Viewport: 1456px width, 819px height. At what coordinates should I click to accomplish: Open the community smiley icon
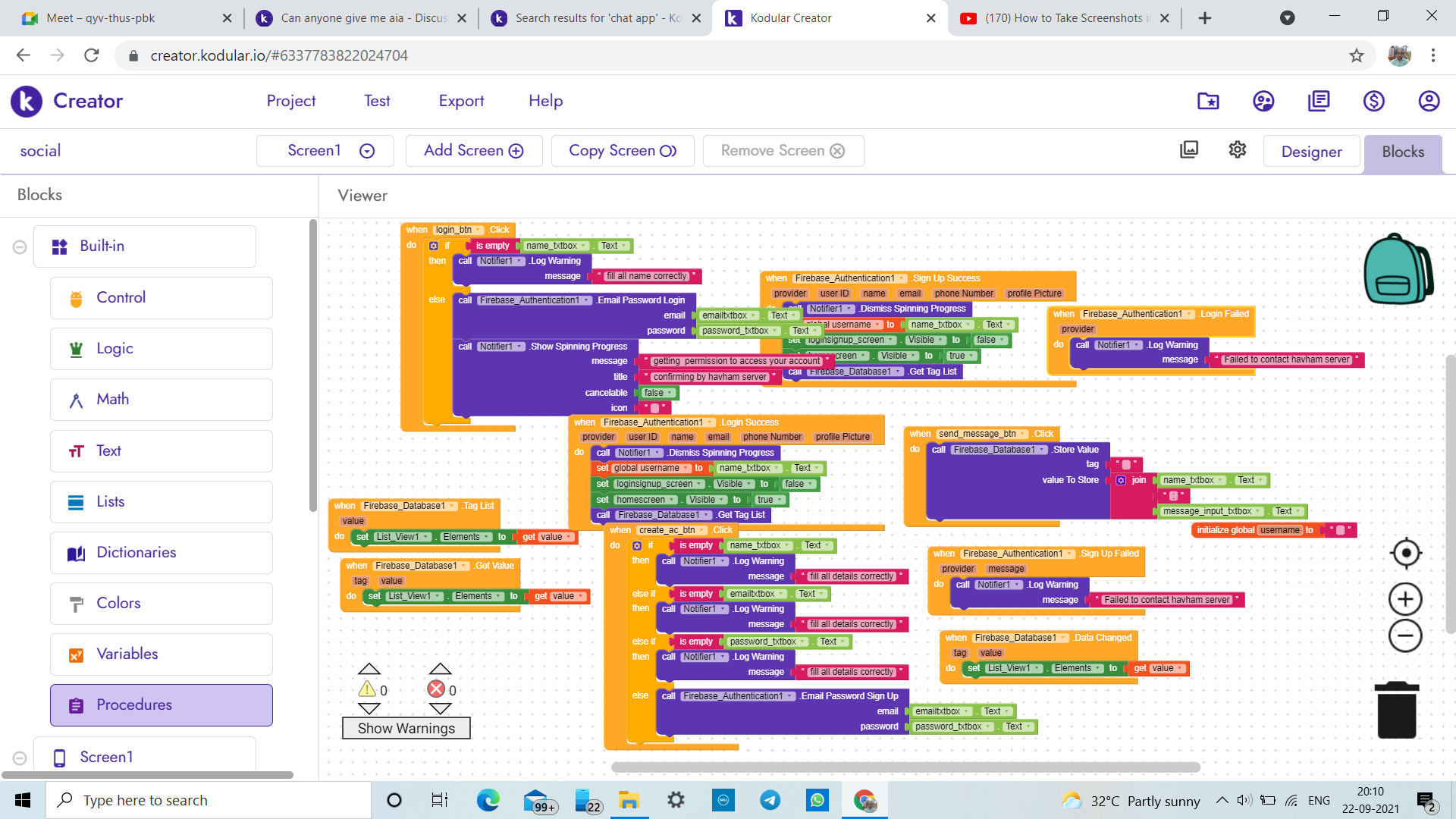[1263, 101]
